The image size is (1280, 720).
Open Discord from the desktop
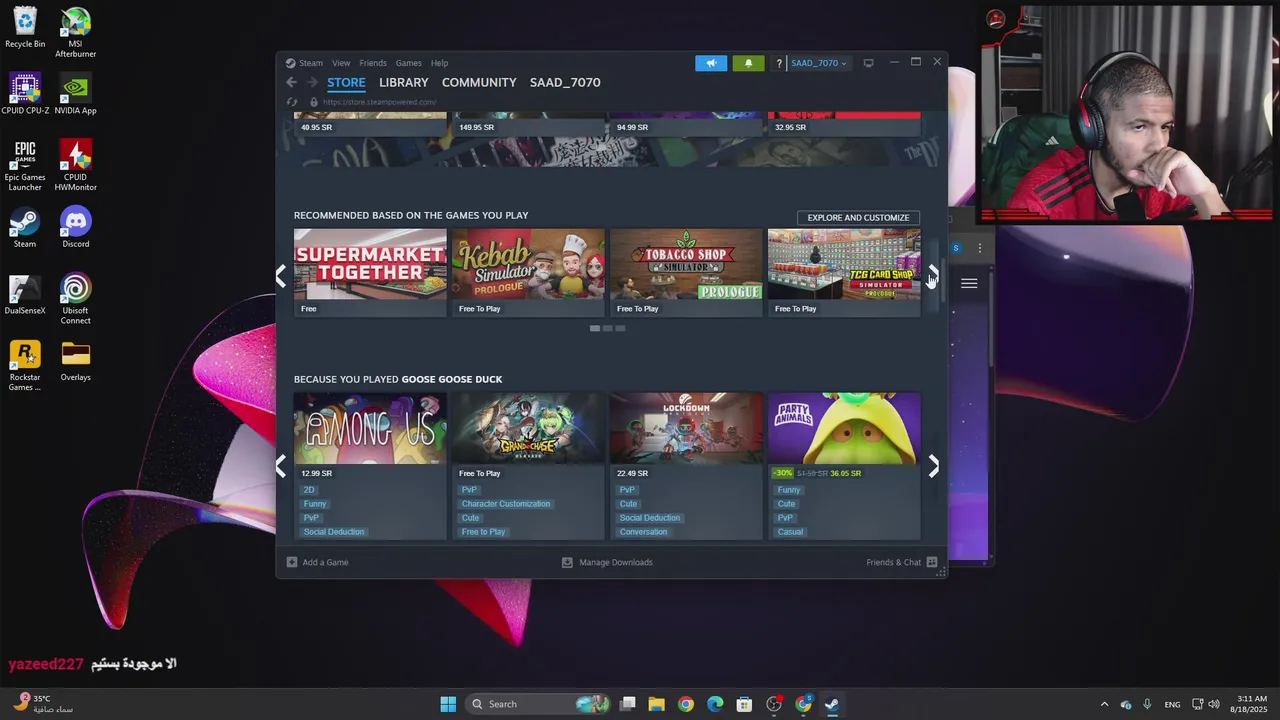pyautogui.click(x=76, y=227)
